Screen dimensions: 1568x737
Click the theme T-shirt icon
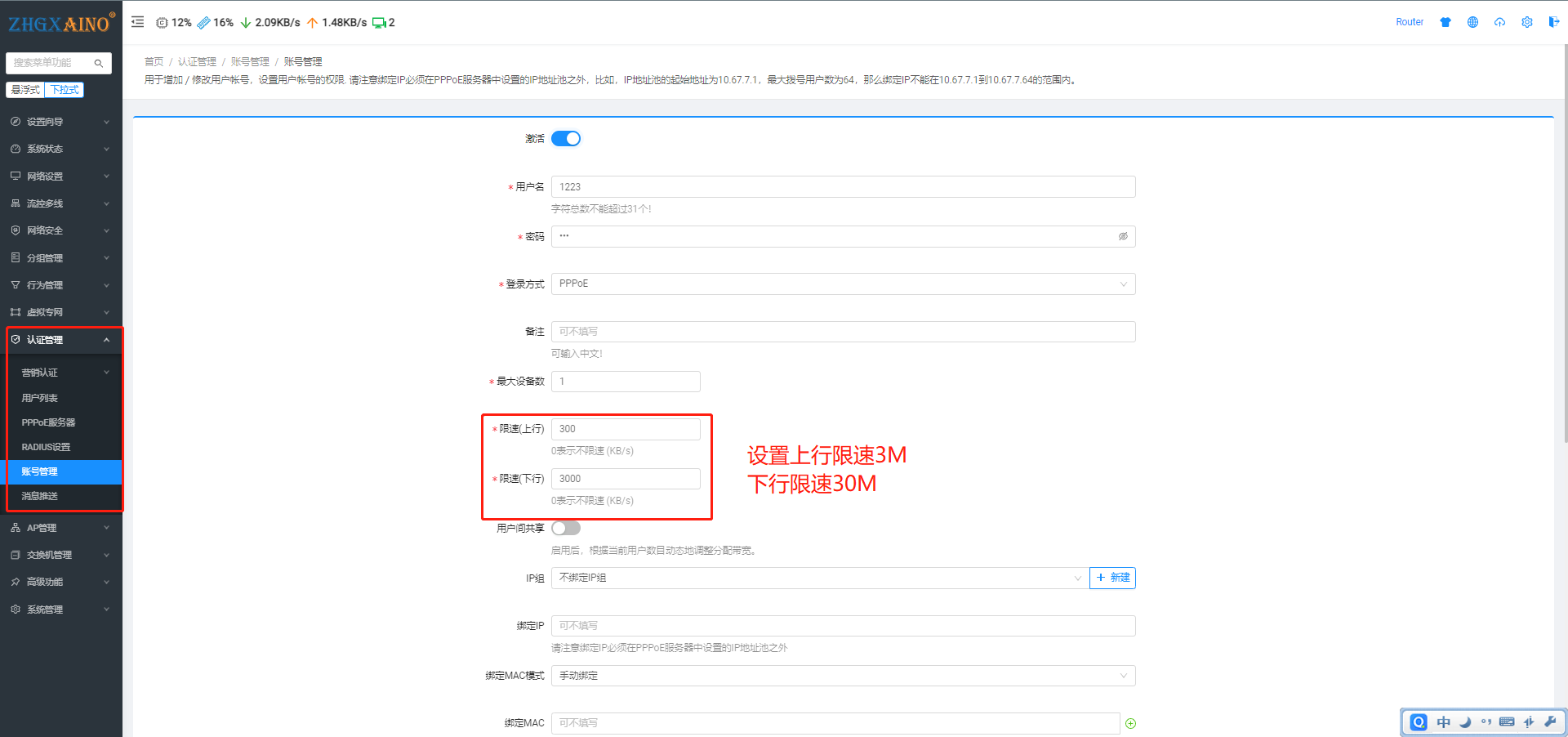point(1445,22)
